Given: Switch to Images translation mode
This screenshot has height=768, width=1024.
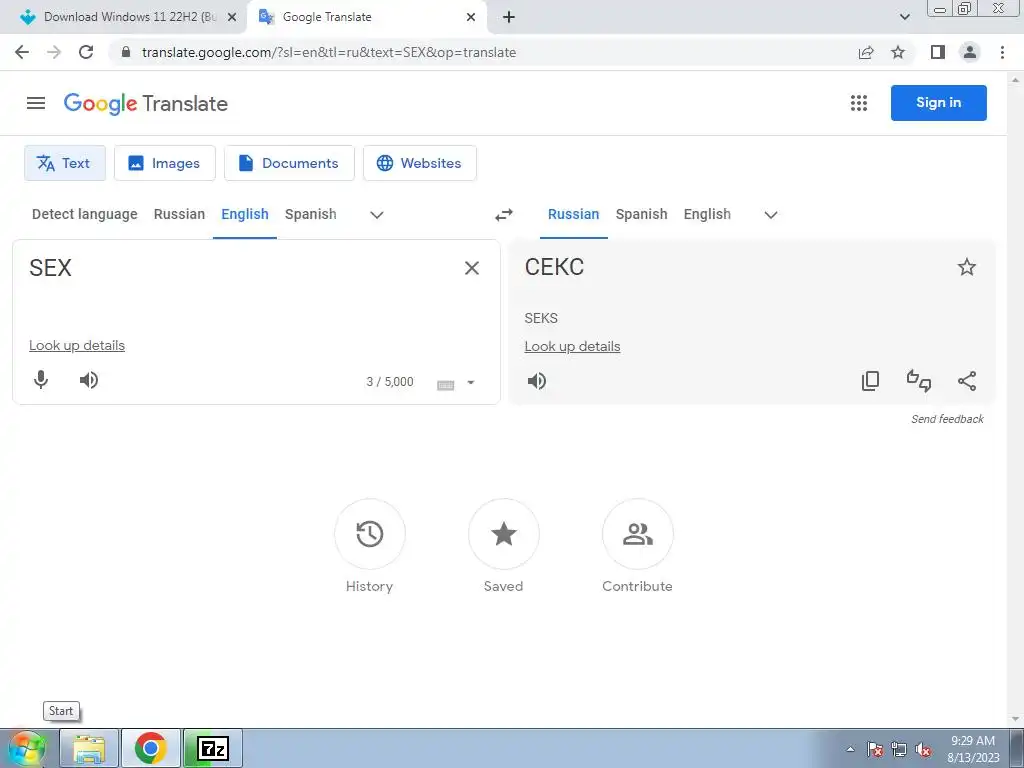Looking at the screenshot, I should (x=165, y=163).
